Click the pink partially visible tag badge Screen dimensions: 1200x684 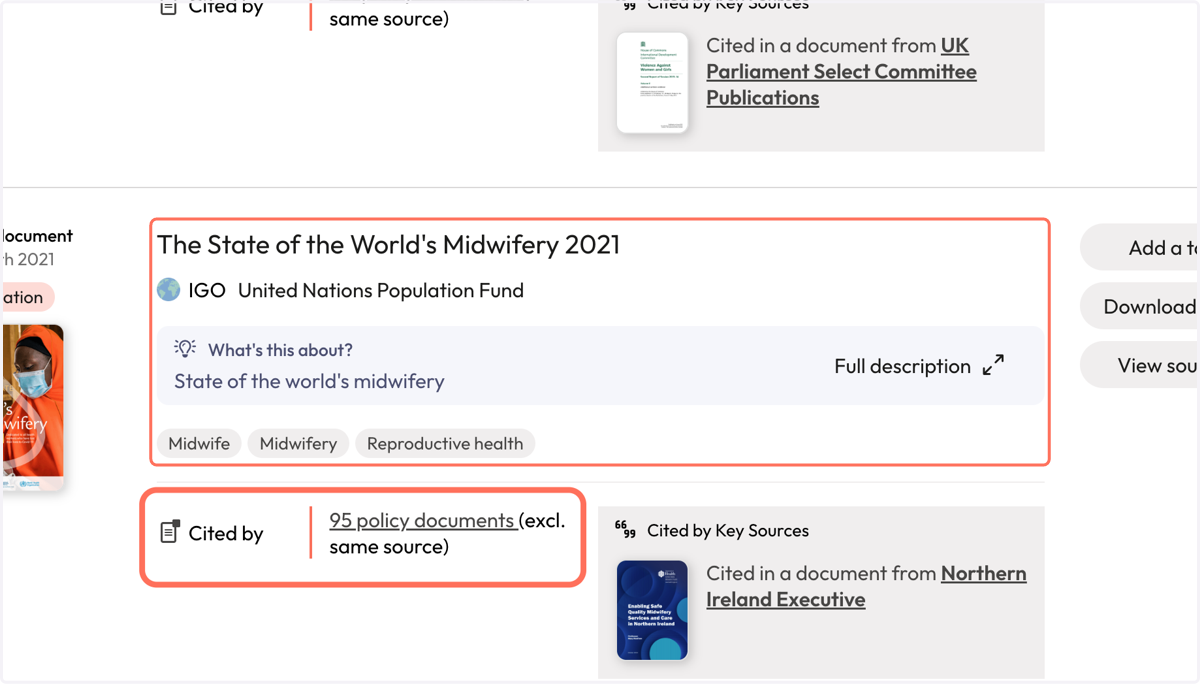click(27, 297)
